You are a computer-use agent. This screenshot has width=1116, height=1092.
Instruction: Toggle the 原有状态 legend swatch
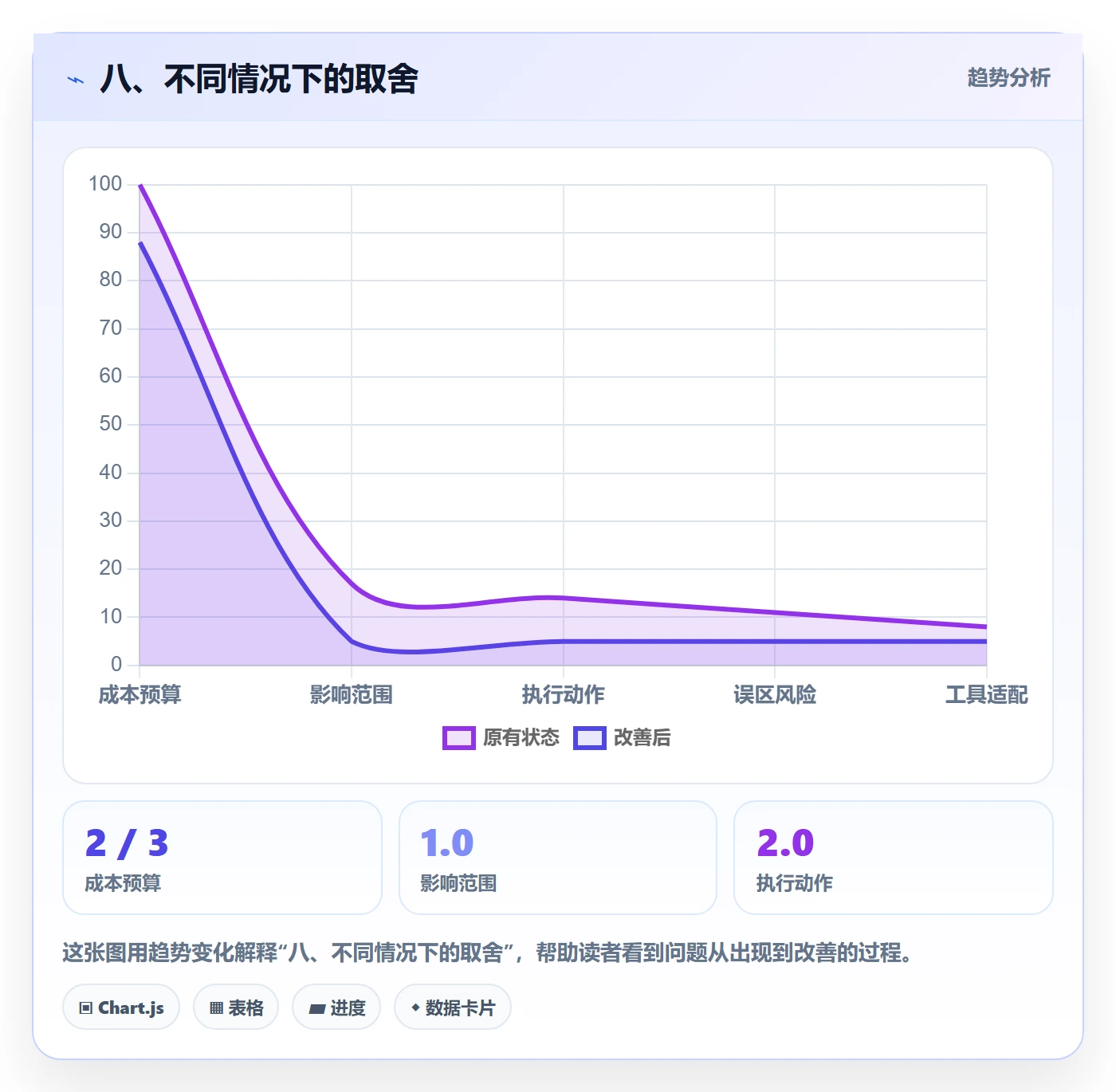[458, 738]
